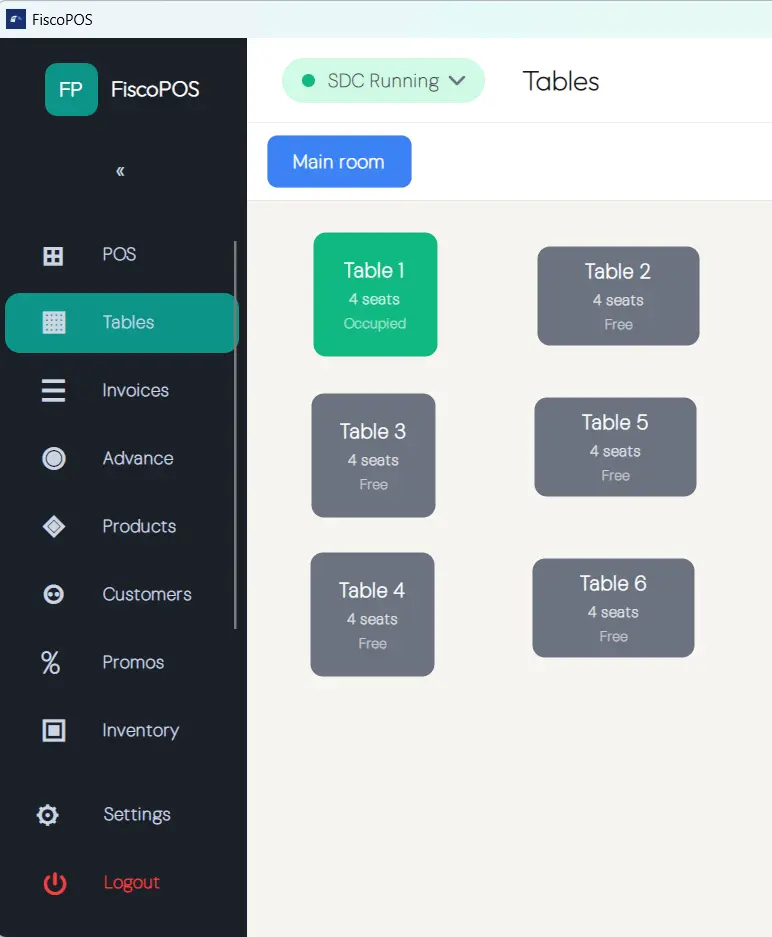
Task: Open occupied Table 1 card
Action: (x=375, y=295)
